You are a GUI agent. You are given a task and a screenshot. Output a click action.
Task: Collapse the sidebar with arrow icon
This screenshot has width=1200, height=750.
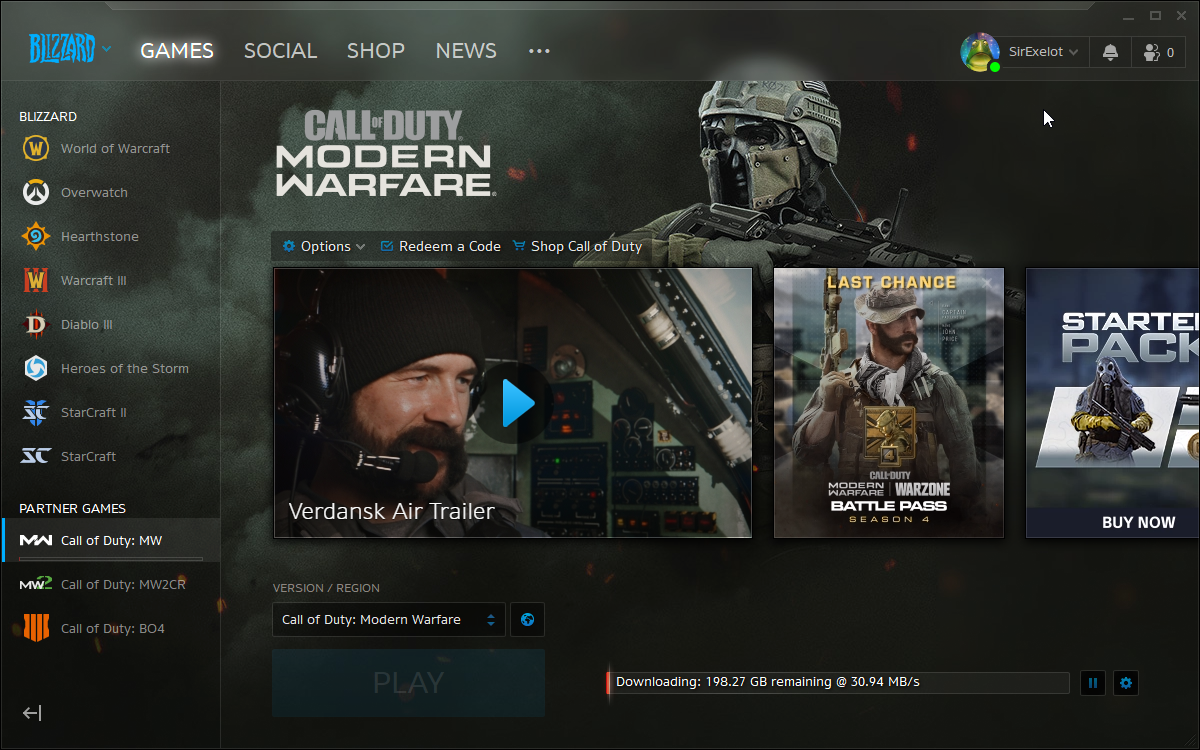coord(32,713)
